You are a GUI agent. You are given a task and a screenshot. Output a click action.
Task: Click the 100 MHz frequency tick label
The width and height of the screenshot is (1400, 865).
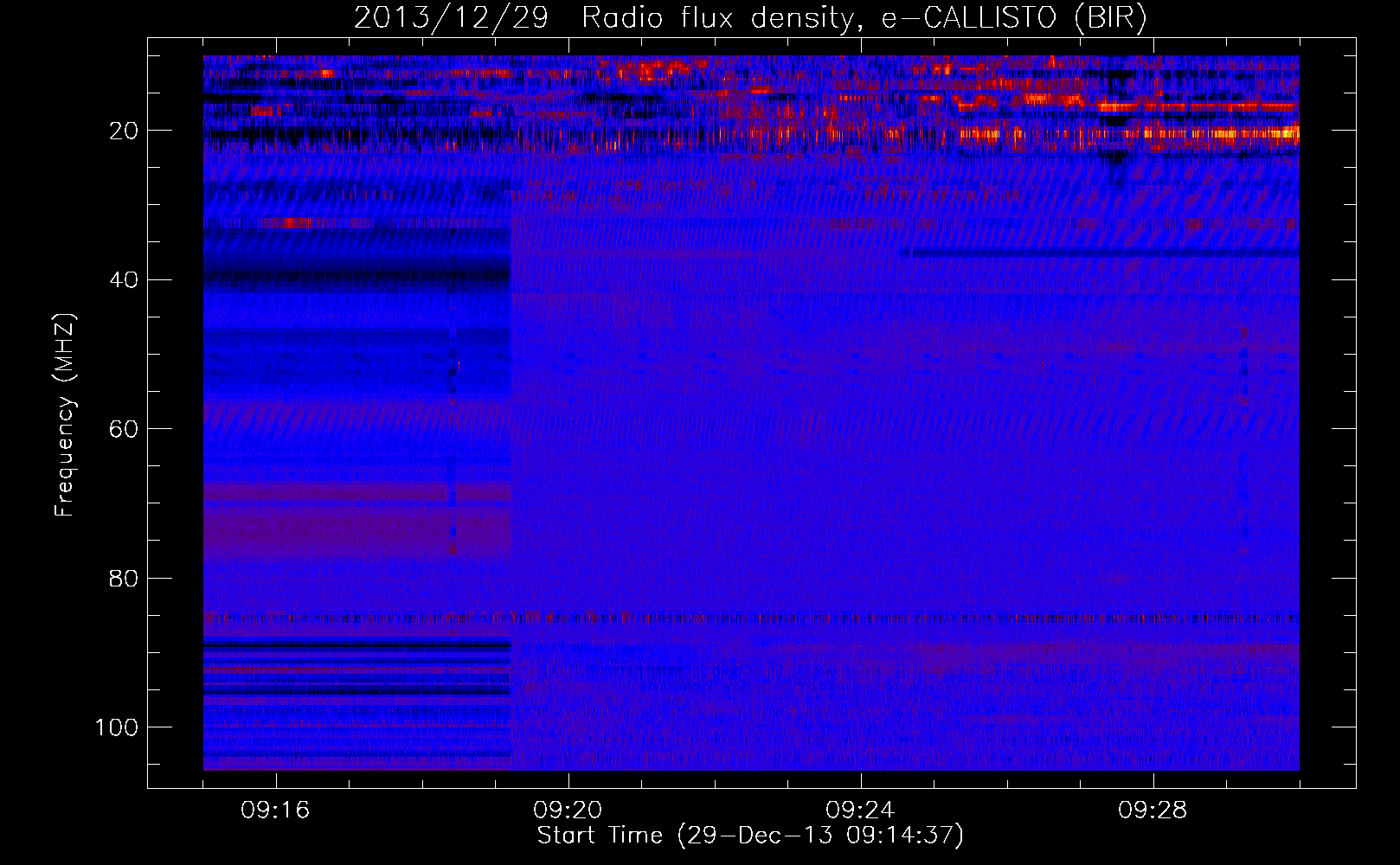(117, 727)
